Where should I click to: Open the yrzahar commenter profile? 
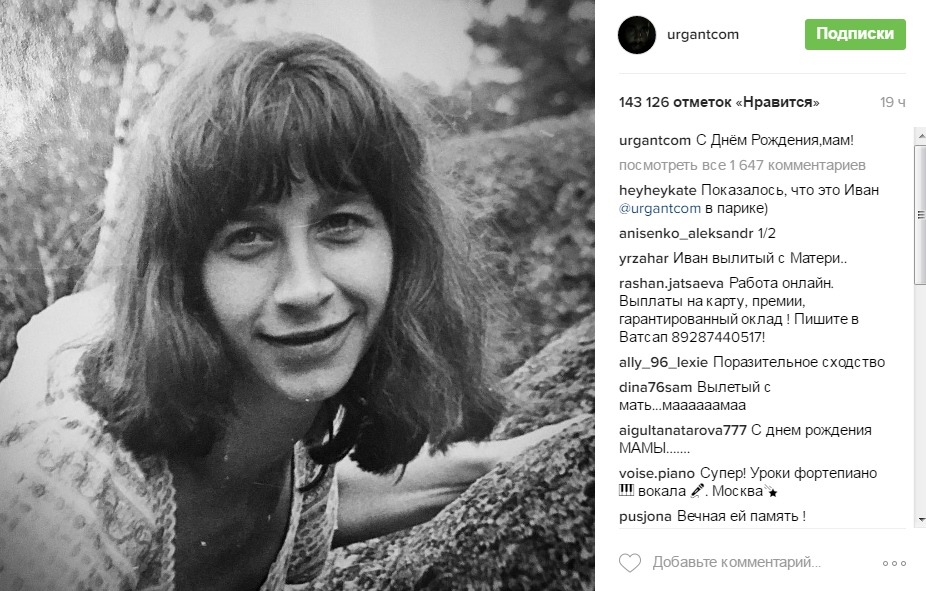click(x=645, y=258)
